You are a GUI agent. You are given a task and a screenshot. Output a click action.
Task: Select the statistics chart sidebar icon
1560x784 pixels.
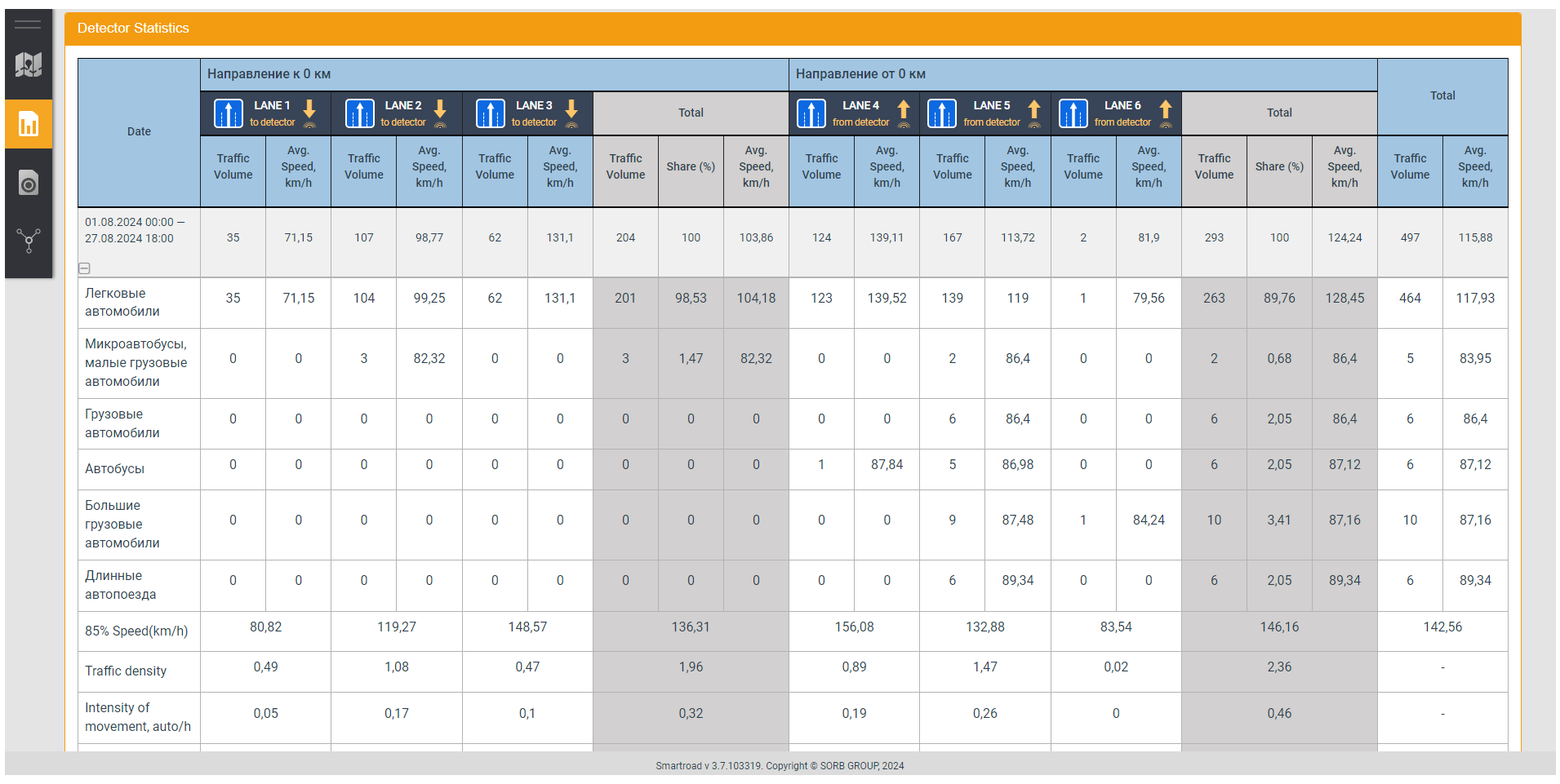point(29,124)
